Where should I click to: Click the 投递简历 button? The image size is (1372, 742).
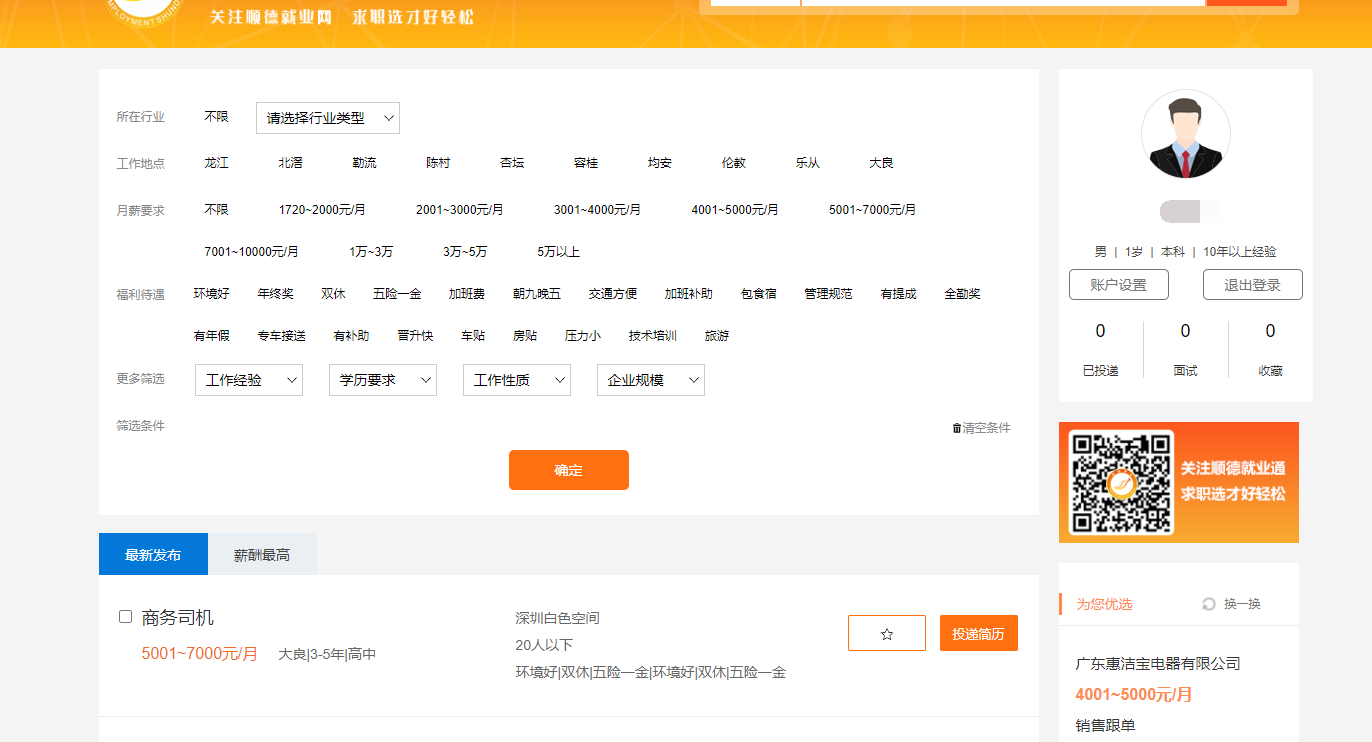click(x=978, y=634)
